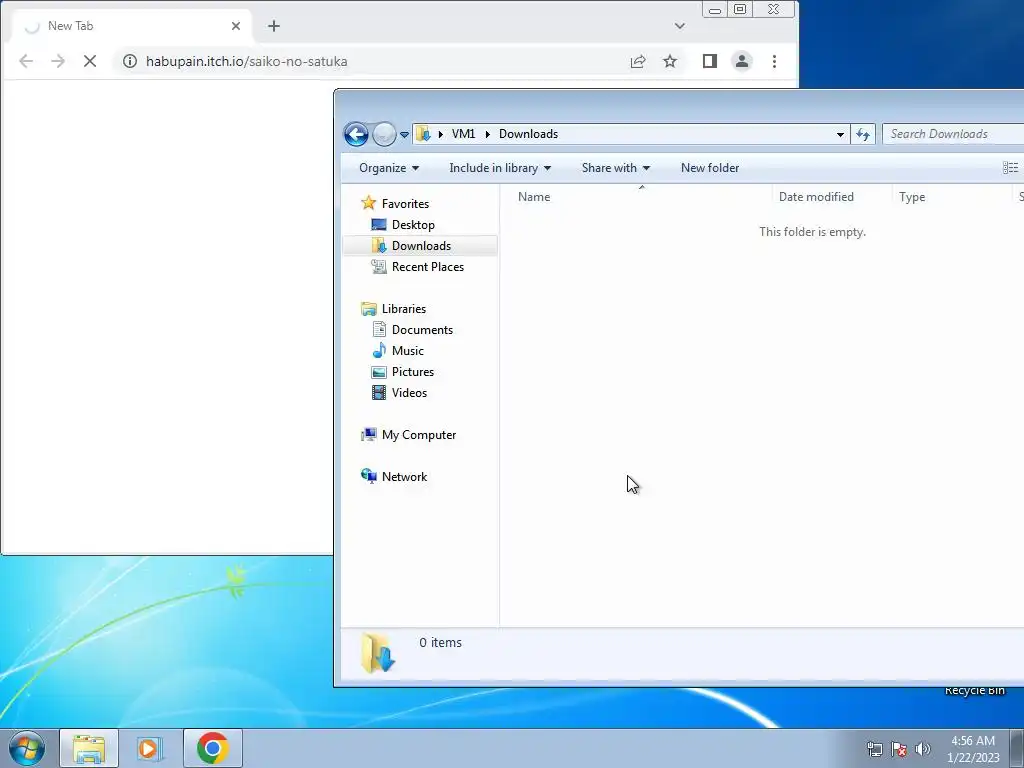
Task: Switch to Chrome on the taskbar
Action: tap(213, 748)
